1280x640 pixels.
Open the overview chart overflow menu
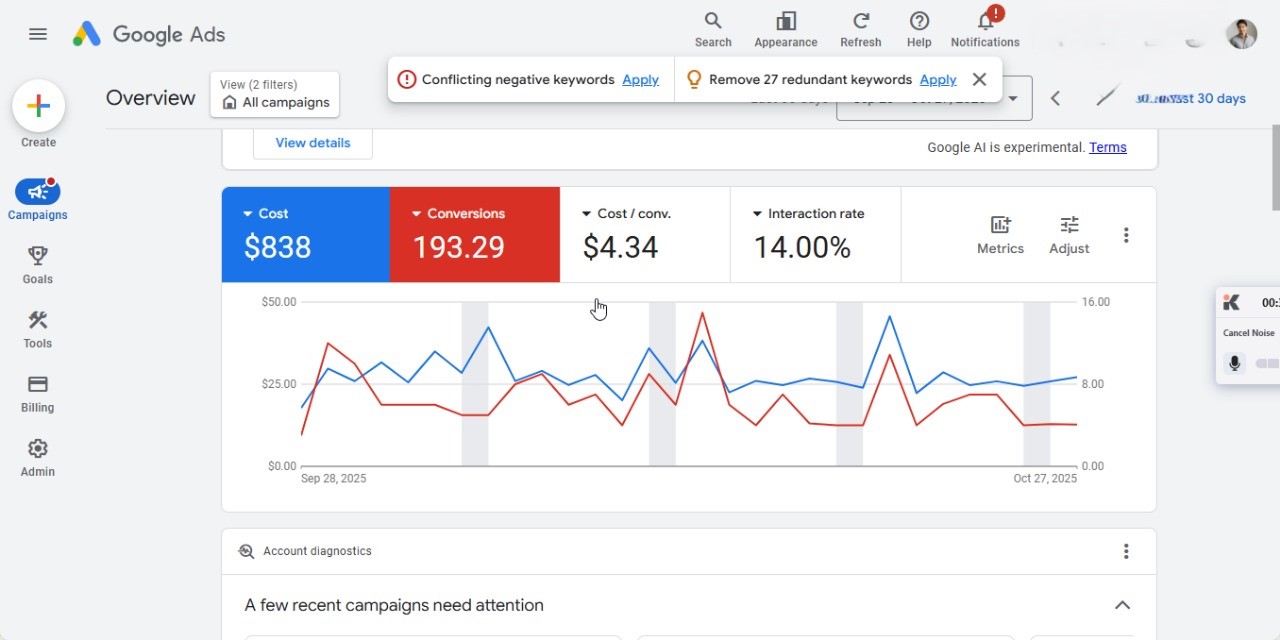1126,234
